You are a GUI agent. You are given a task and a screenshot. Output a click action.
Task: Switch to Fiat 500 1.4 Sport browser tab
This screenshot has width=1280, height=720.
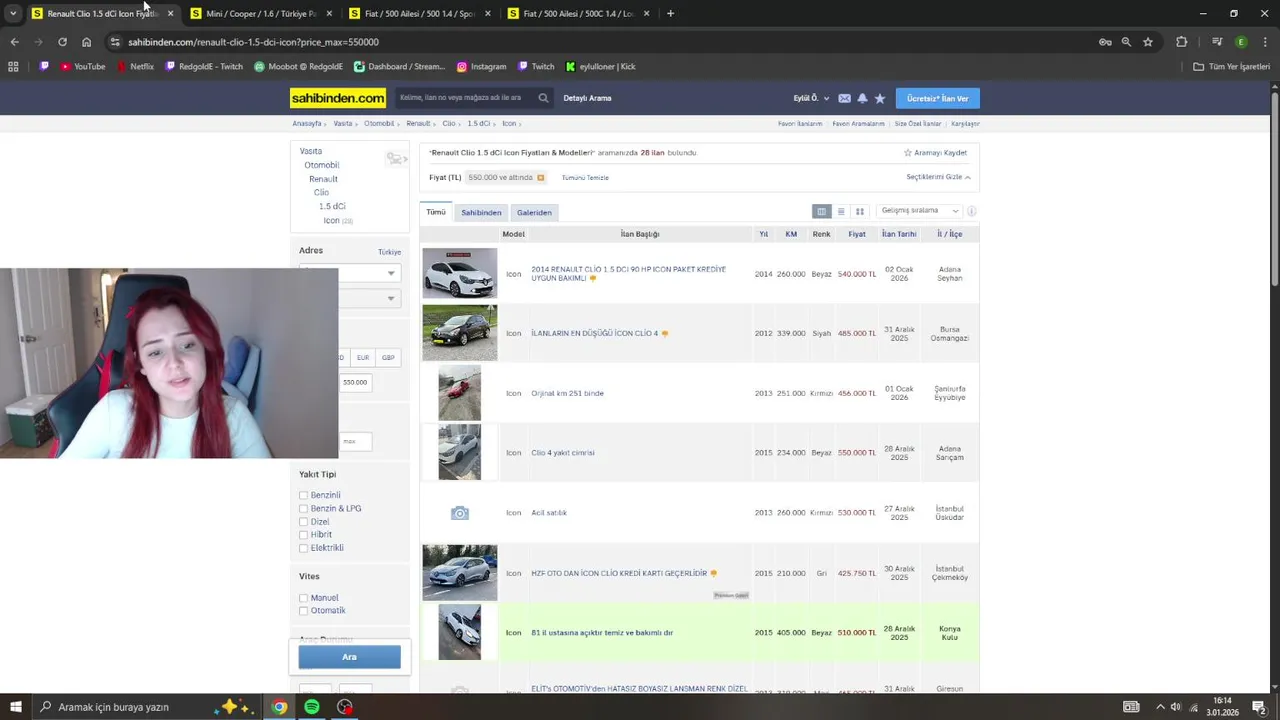(x=419, y=13)
